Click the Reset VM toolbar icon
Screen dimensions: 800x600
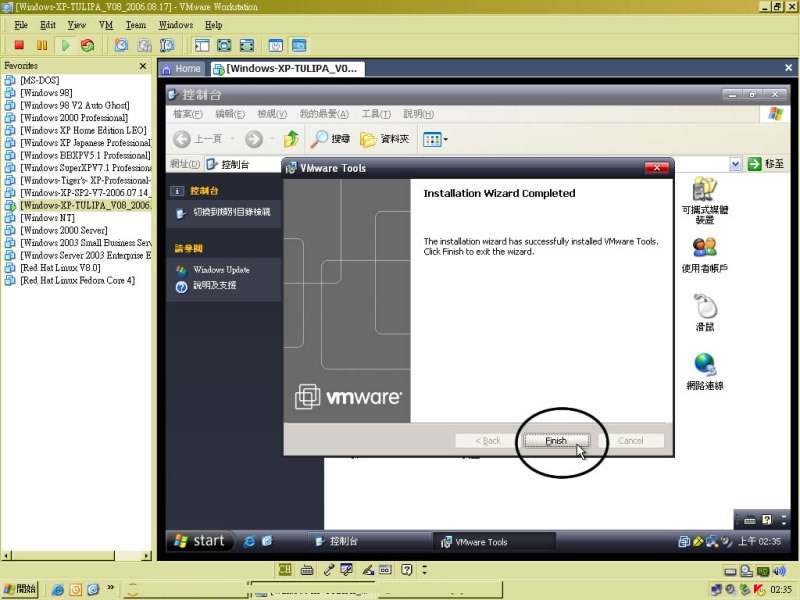[88, 45]
